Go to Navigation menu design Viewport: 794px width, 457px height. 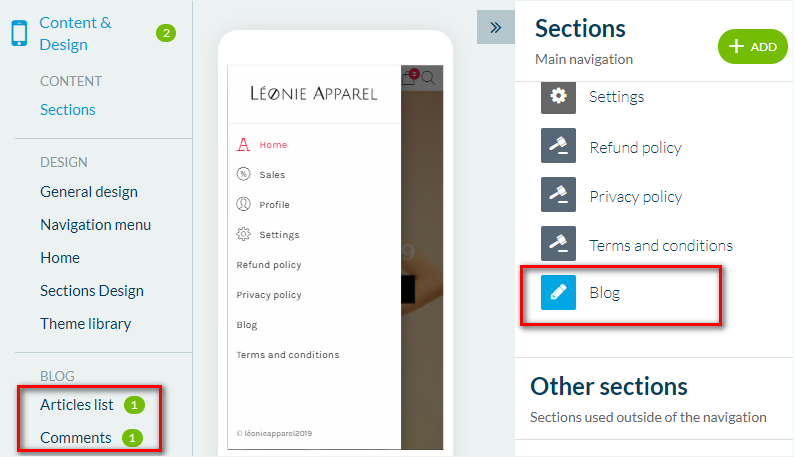click(x=96, y=225)
